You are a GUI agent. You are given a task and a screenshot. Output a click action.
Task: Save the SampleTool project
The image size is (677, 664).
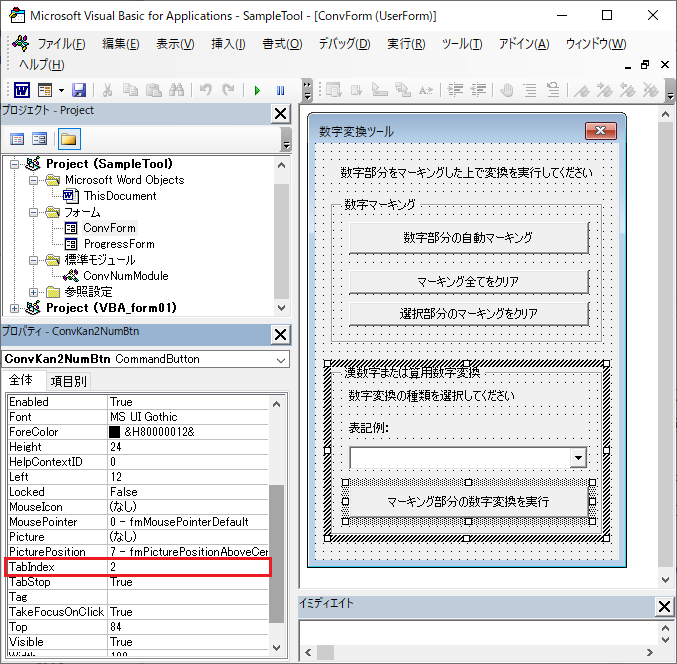pos(79,90)
